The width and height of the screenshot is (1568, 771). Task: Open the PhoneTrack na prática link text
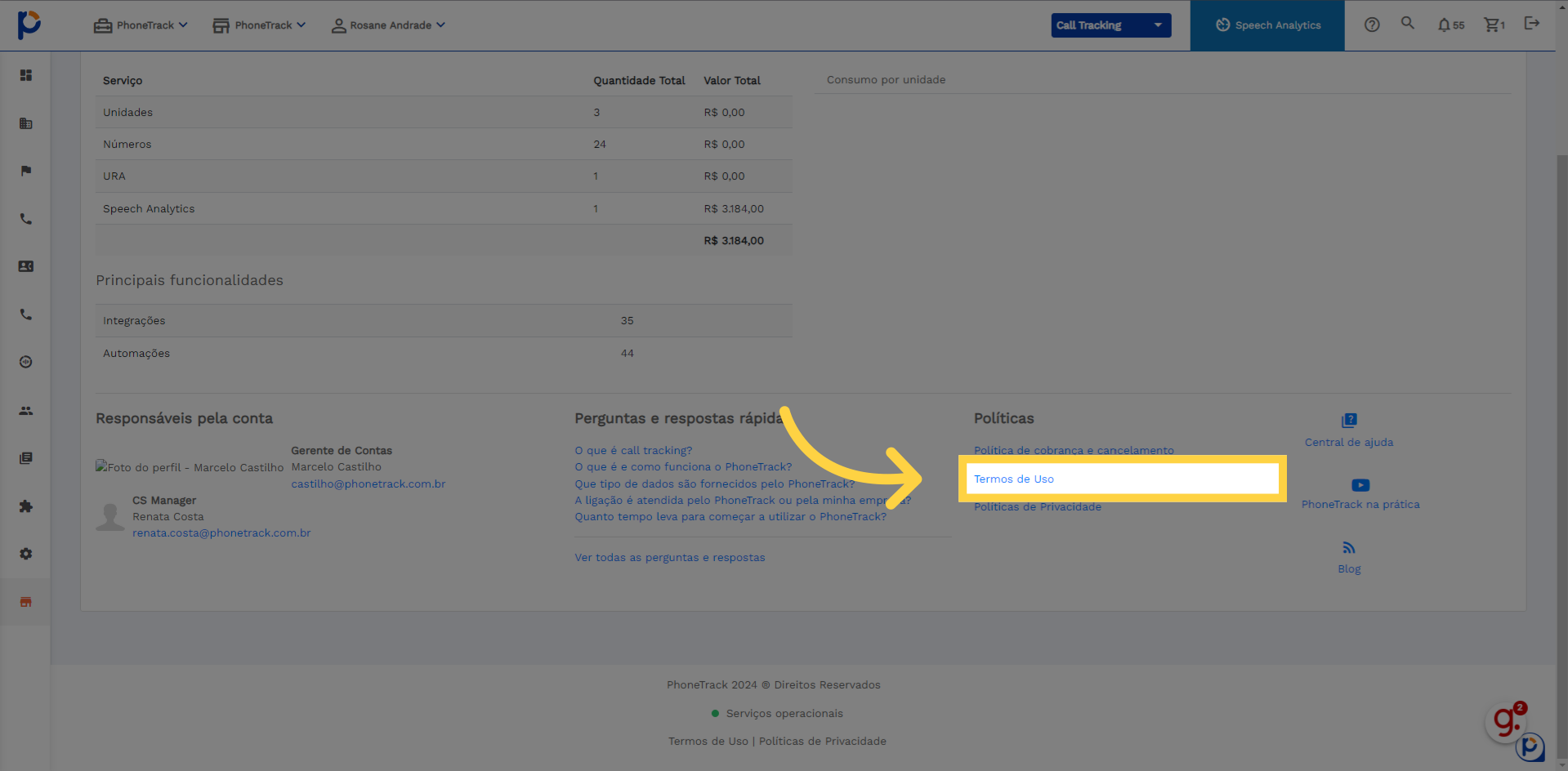(x=1360, y=504)
